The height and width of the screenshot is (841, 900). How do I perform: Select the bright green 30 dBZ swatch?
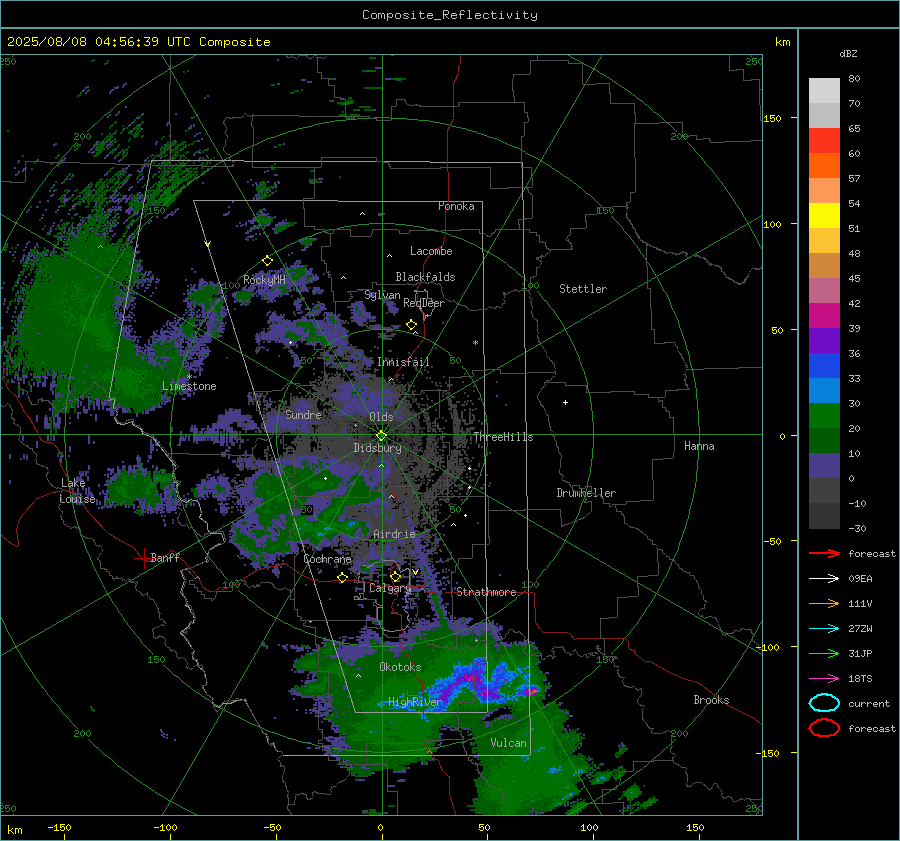pyautogui.click(x=824, y=415)
